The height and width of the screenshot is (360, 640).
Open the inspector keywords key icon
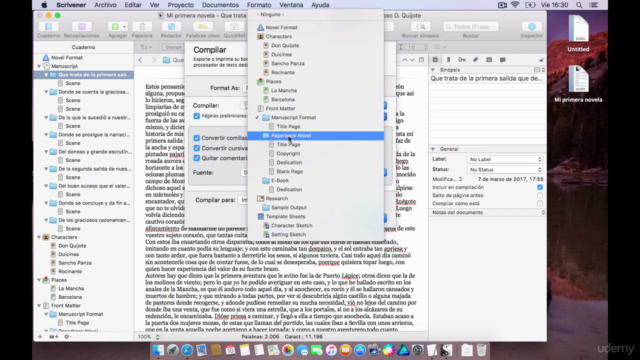click(x=462, y=60)
